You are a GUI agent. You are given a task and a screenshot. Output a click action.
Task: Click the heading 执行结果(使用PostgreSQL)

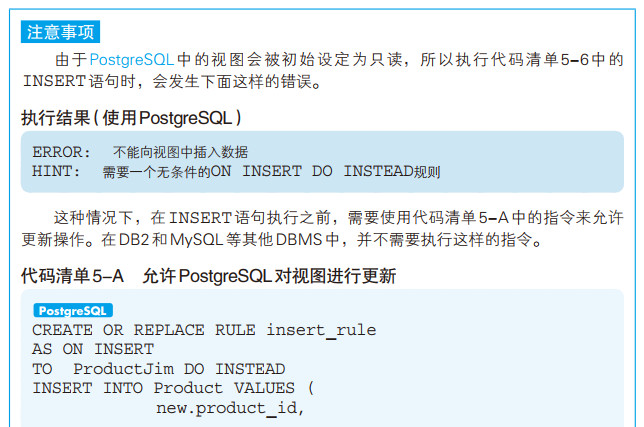[131, 118]
